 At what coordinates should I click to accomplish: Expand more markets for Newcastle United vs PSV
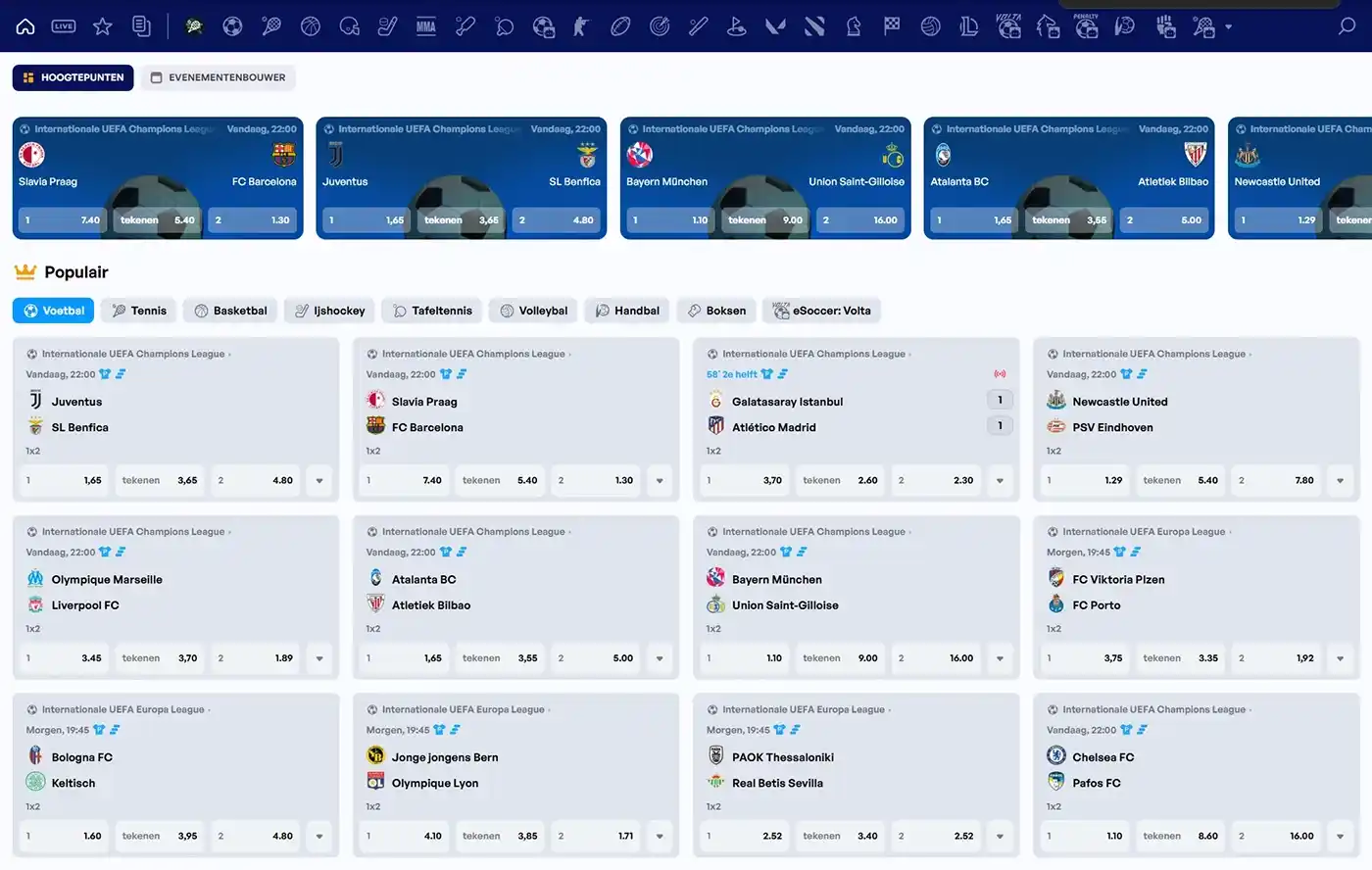[1340, 481]
